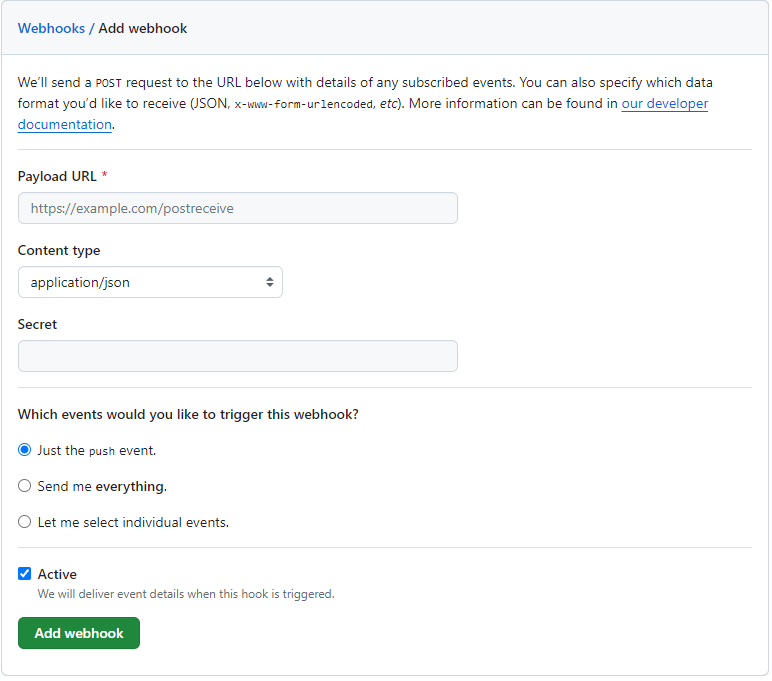This screenshot has width=772, height=681.
Task: Click the Secret label text
Action: [x=37, y=324]
